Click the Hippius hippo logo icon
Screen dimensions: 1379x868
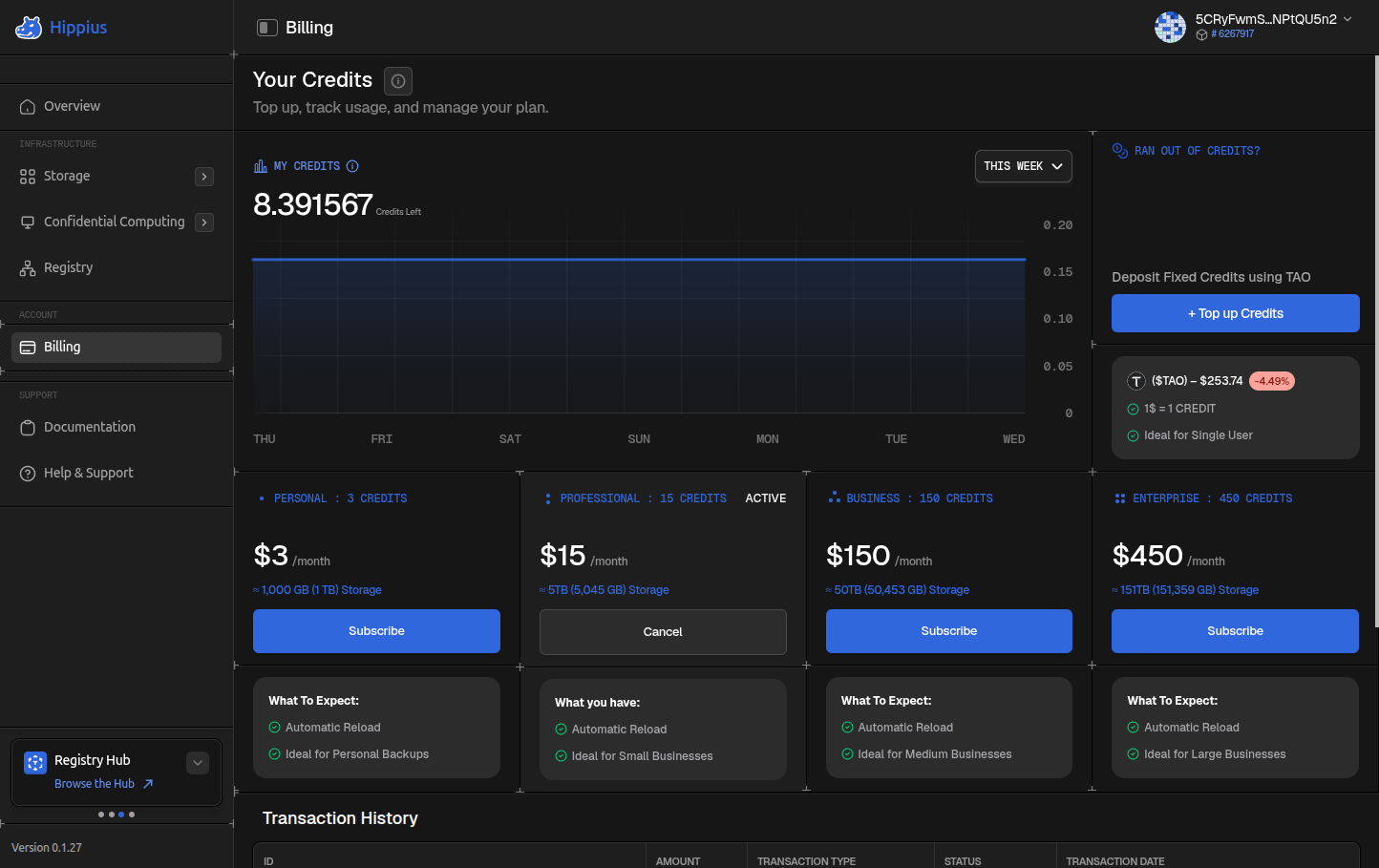pyautogui.click(x=29, y=28)
